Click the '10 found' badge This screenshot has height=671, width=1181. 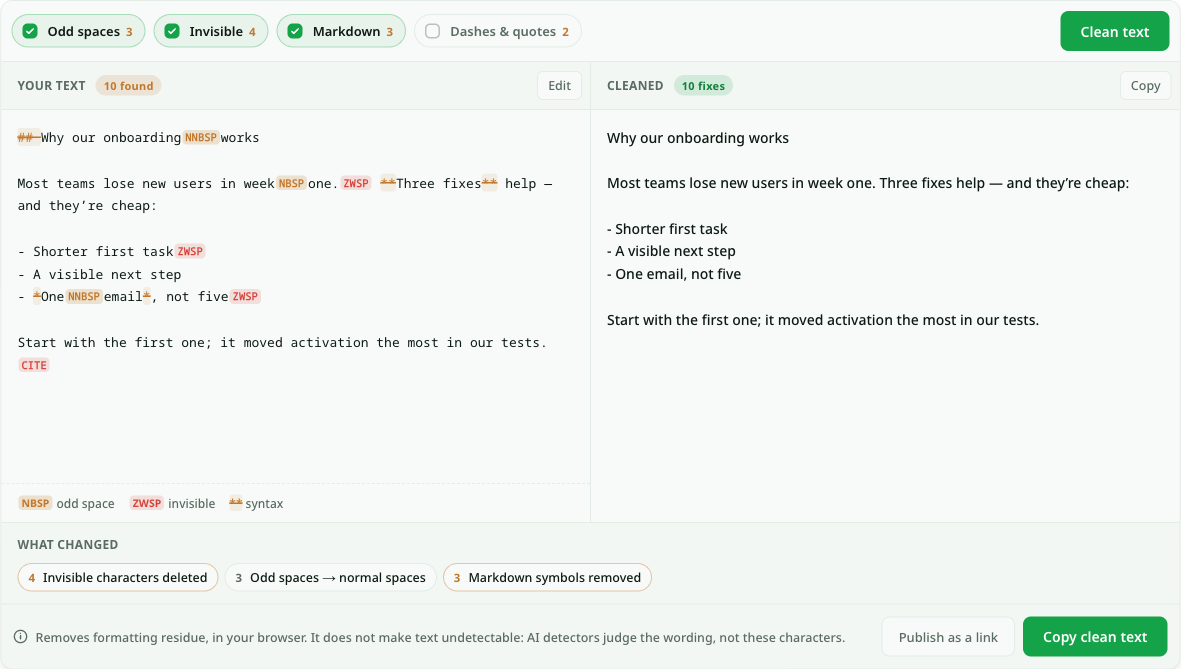[x=128, y=86]
